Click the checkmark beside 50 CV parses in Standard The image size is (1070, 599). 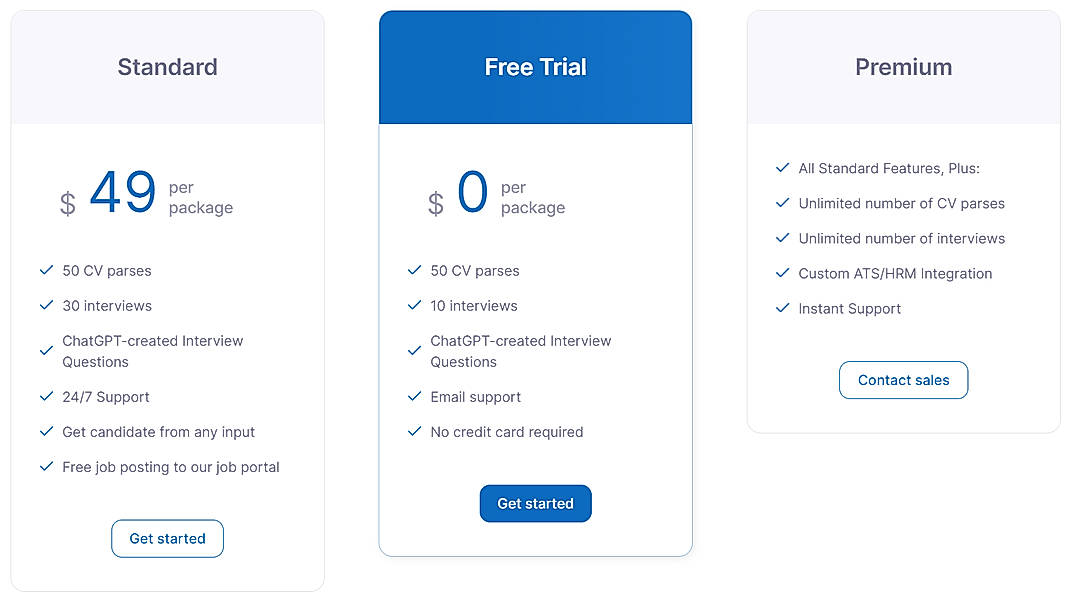46,270
